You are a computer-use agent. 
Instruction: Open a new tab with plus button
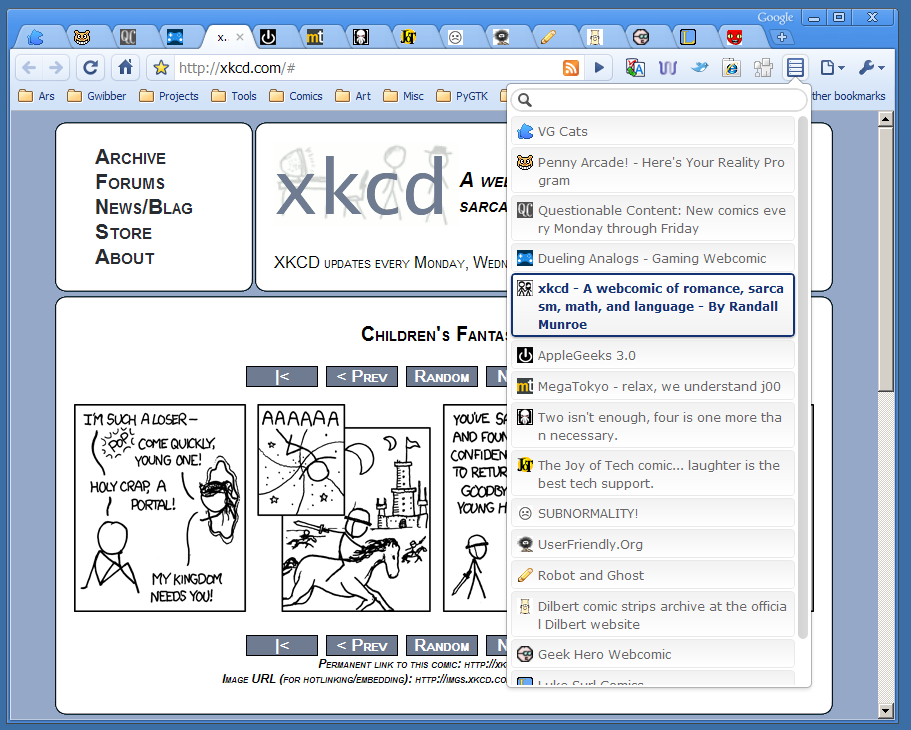pyautogui.click(x=781, y=38)
